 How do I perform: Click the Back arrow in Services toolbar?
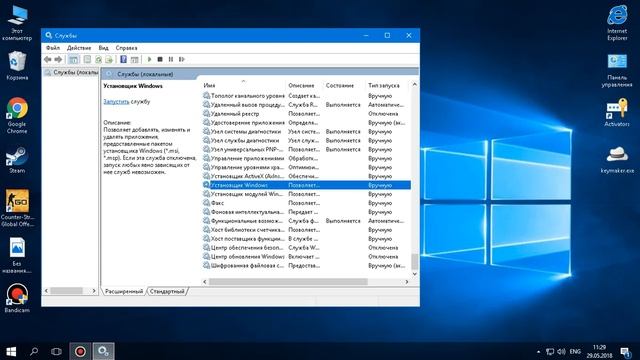tap(48, 60)
